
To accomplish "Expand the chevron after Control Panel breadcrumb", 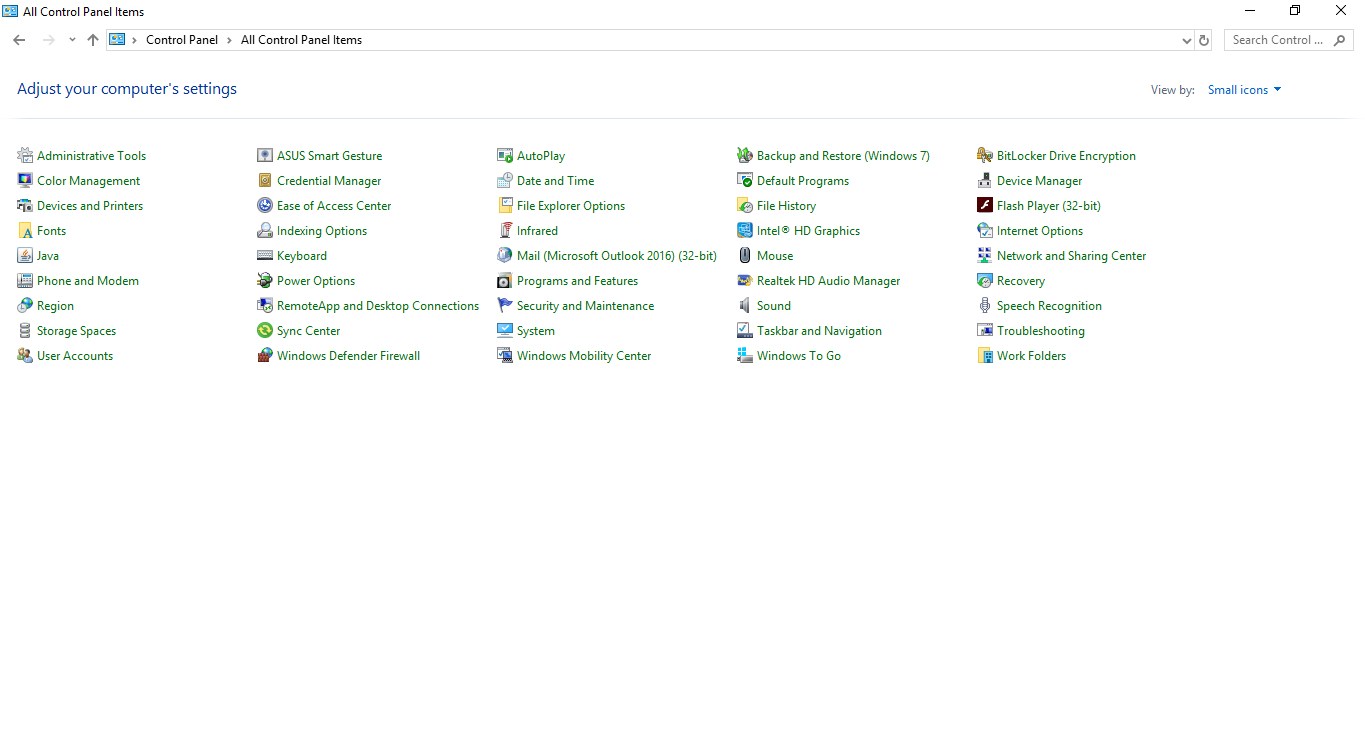I will point(230,40).
